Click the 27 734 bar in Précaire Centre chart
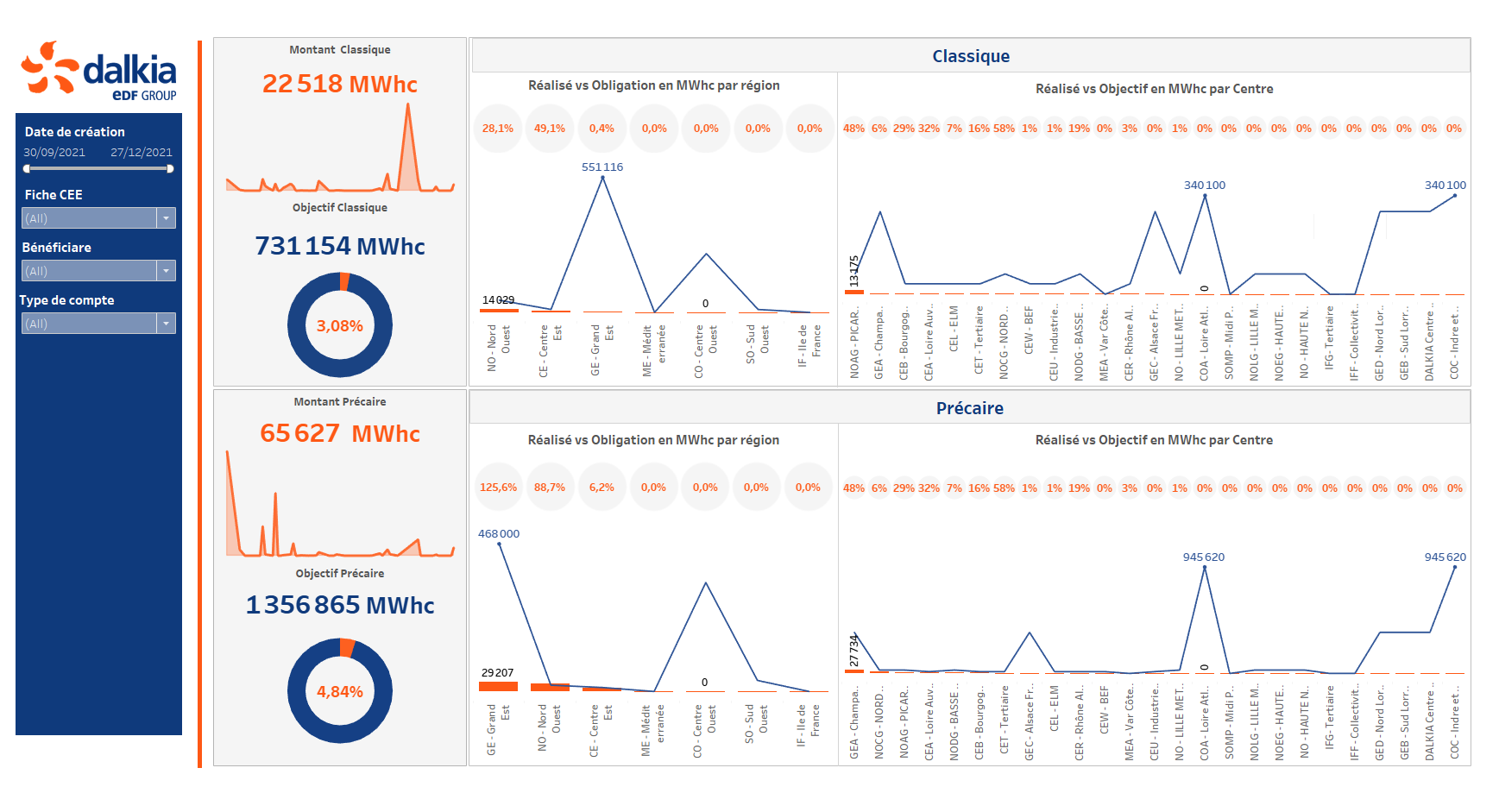Image resolution: width=1499 pixels, height=812 pixels. [x=854, y=670]
